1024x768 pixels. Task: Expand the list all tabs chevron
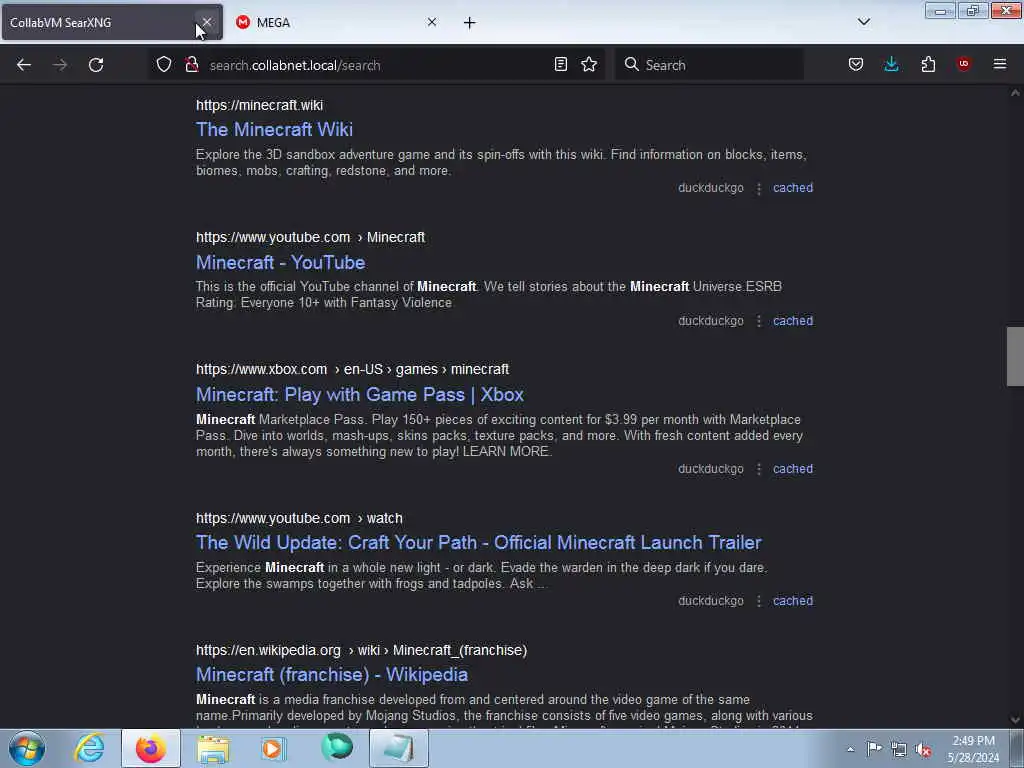point(864,22)
